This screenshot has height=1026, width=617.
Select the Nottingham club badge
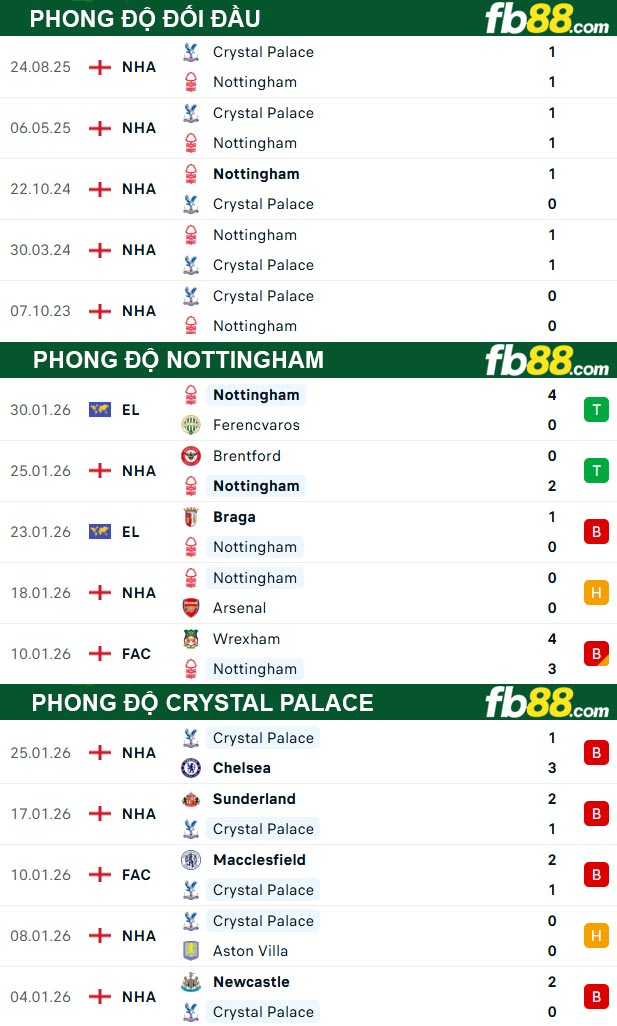191,82
